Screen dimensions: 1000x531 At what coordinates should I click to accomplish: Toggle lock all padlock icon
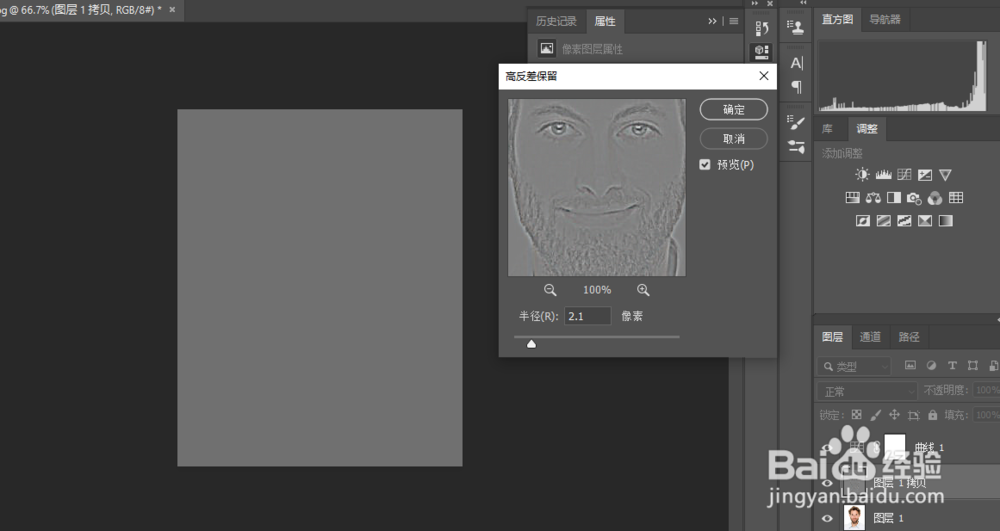[x=932, y=415]
